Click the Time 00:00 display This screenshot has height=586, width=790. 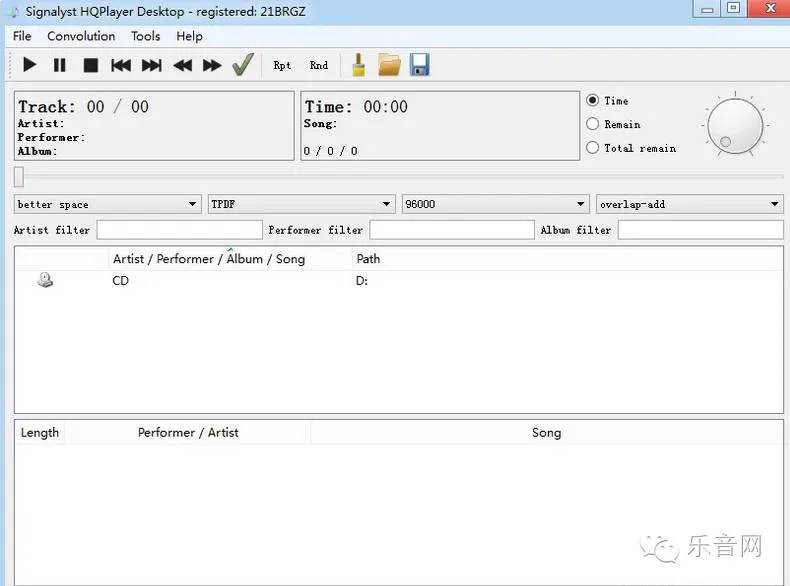pyautogui.click(x=356, y=106)
